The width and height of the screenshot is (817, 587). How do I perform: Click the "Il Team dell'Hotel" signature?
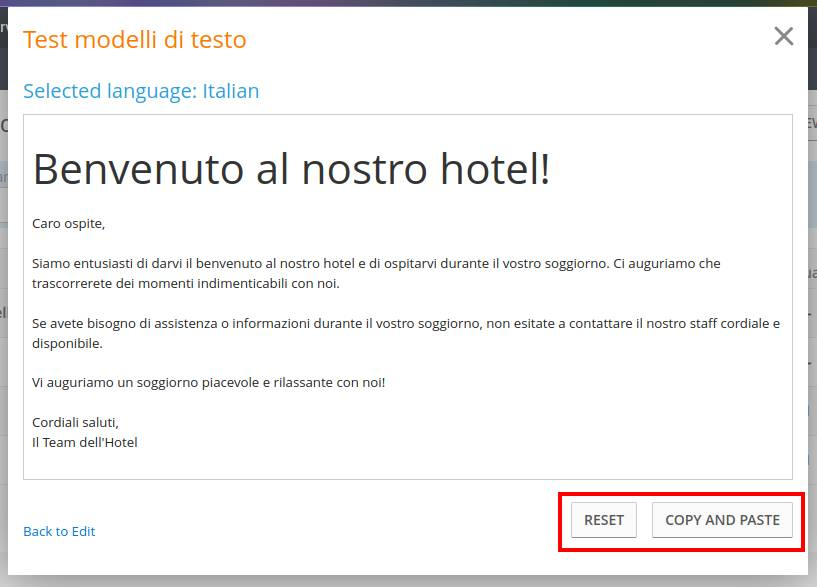(85, 442)
